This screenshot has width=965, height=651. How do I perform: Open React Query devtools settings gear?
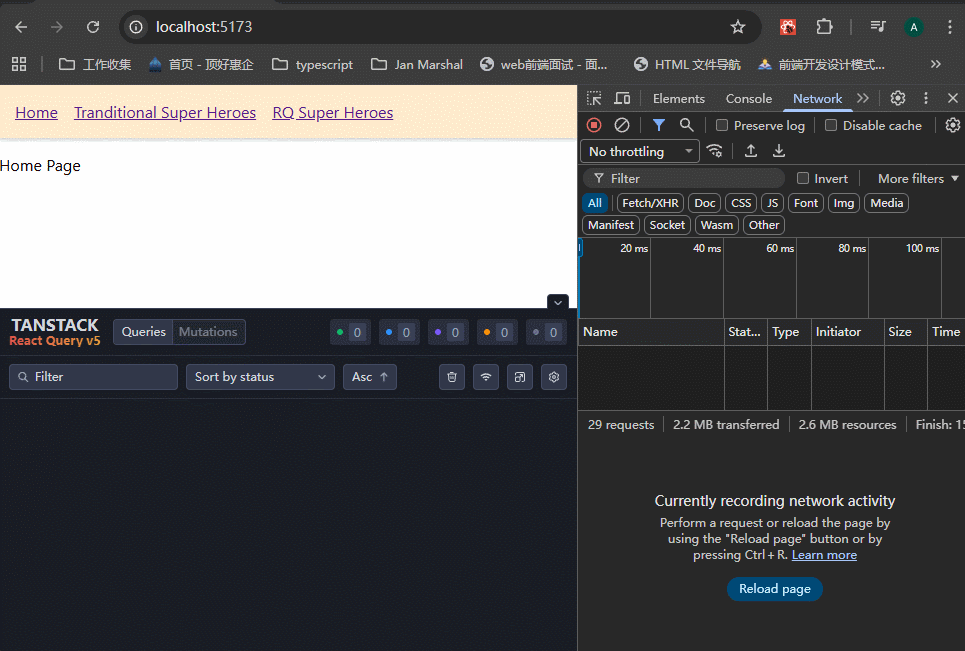click(554, 377)
